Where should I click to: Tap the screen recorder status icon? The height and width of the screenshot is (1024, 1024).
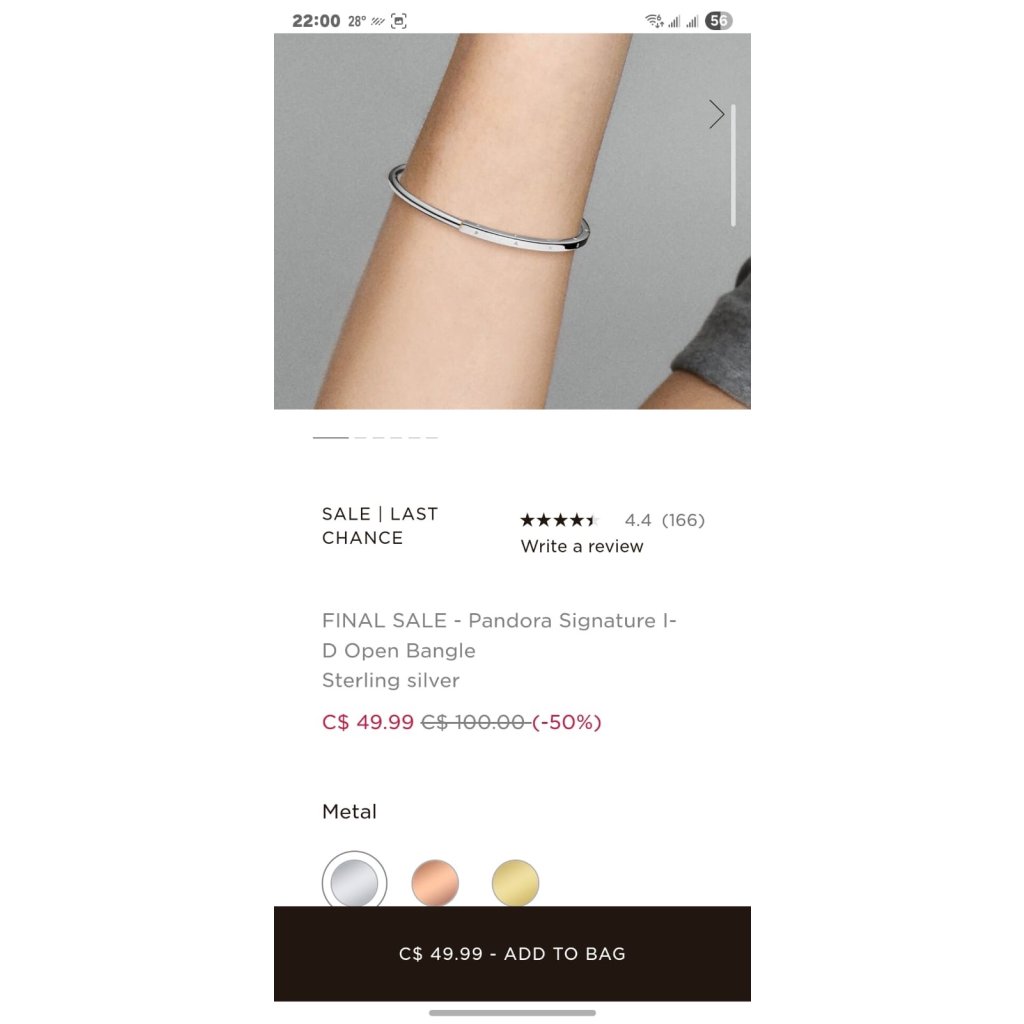point(398,21)
